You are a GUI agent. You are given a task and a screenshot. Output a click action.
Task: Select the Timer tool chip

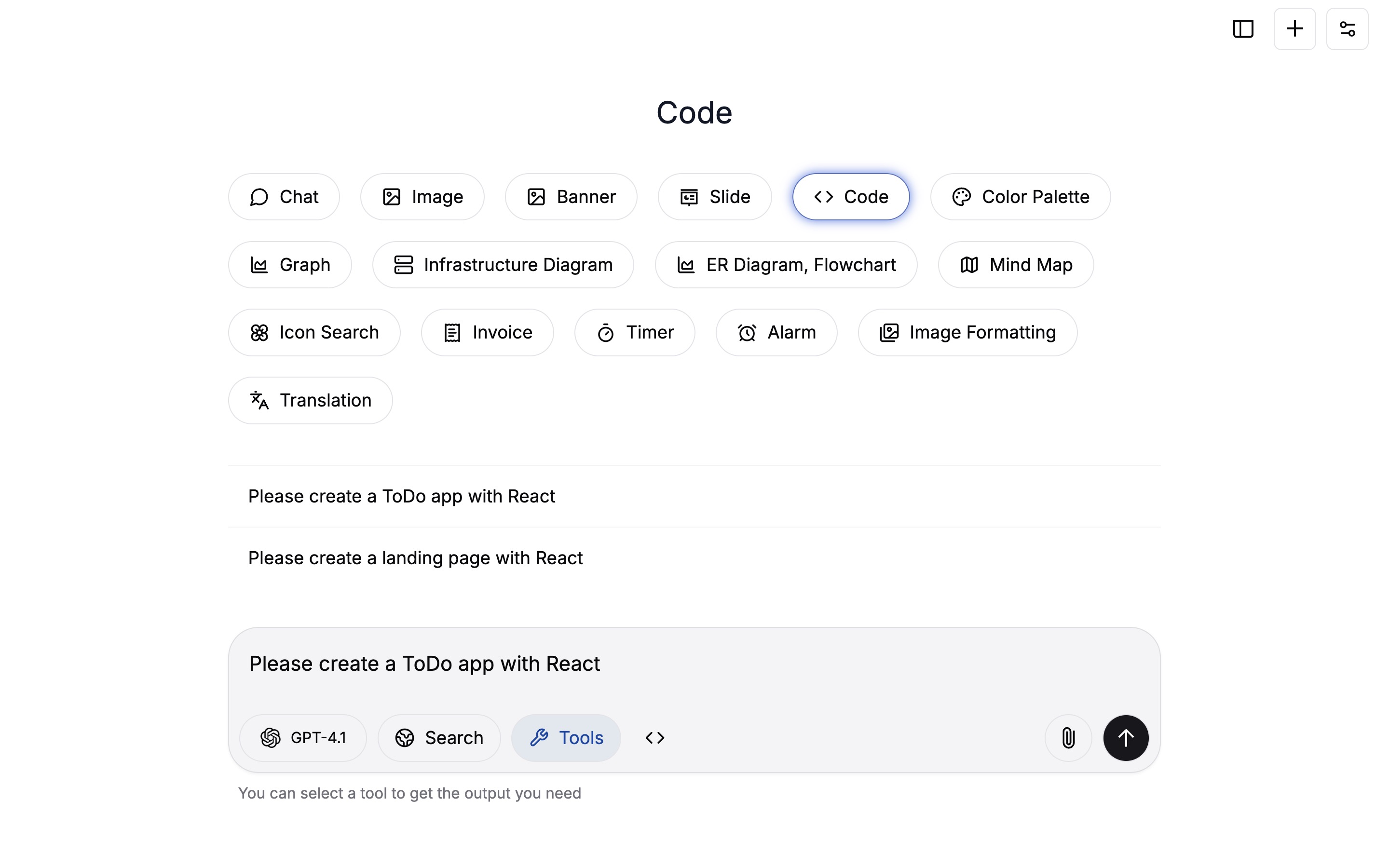click(634, 332)
